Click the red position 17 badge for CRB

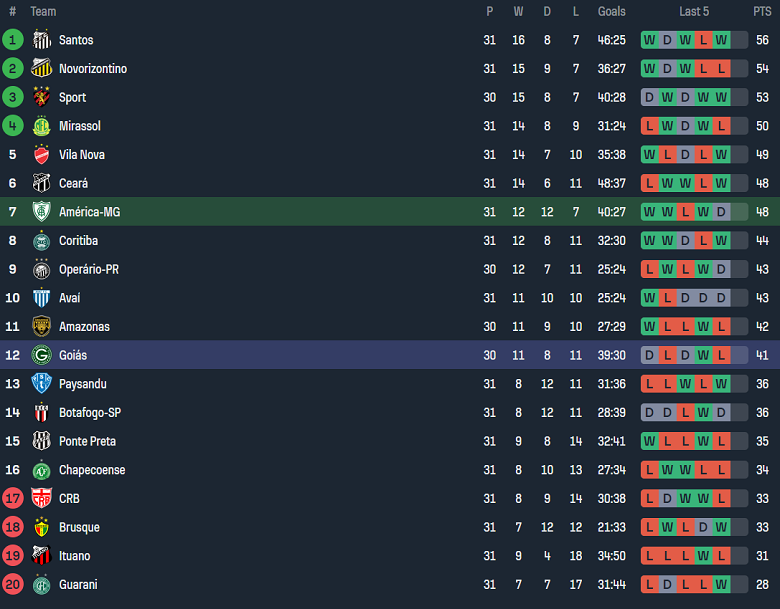pyautogui.click(x=13, y=499)
